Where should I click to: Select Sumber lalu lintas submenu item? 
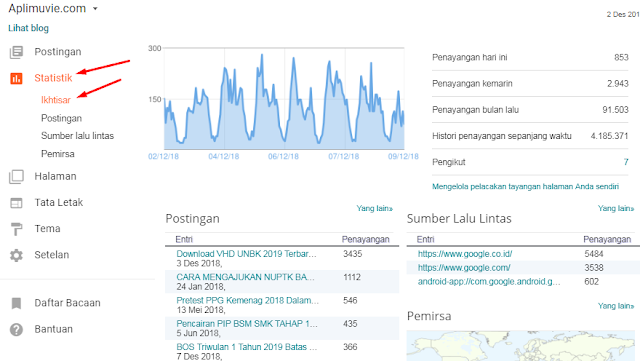pos(78,136)
